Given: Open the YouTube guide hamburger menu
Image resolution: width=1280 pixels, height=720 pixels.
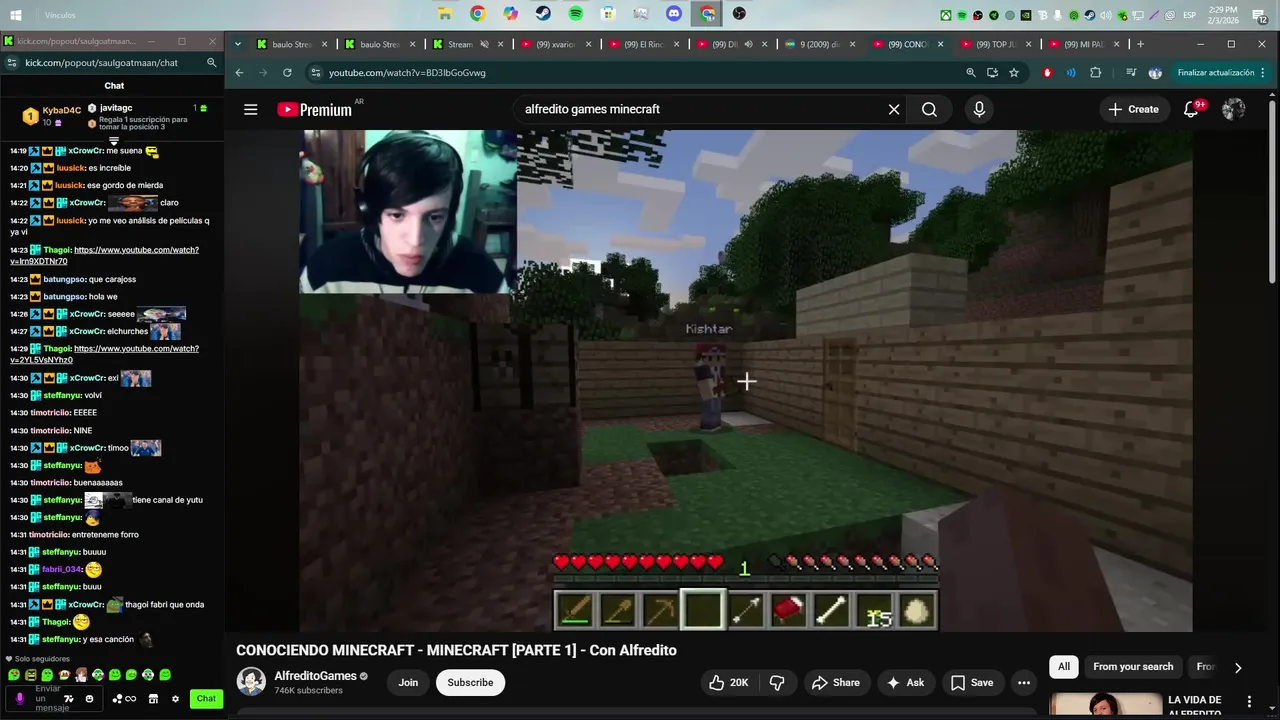Looking at the screenshot, I should click(250, 110).
